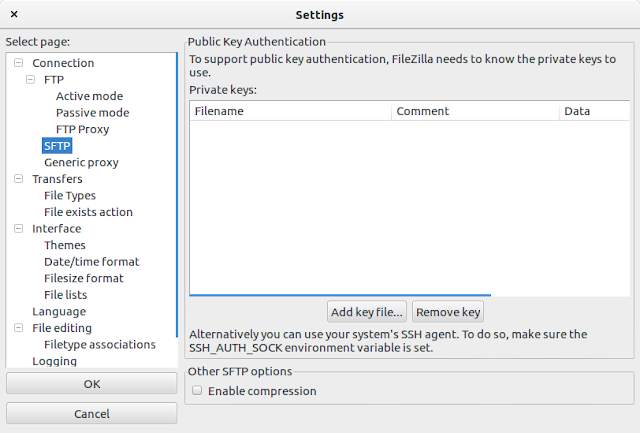Collapse the File editing tree node
The width and height of the screenshot is (640, 433).
18,328
